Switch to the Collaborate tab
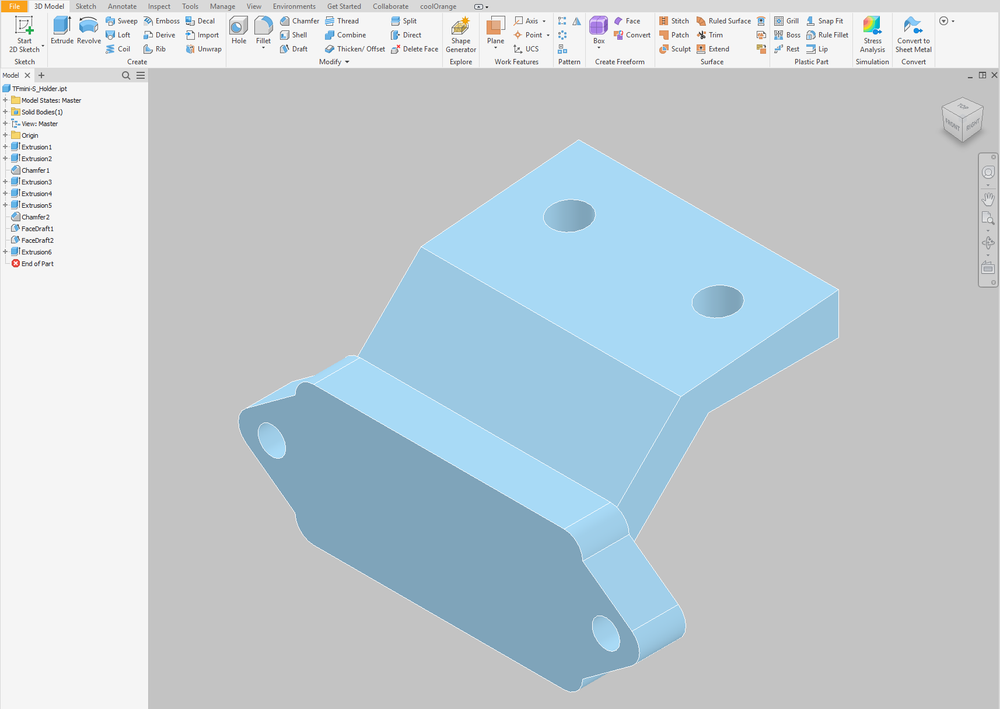Viewport: 1000px width, 709px height. (390, 6)
